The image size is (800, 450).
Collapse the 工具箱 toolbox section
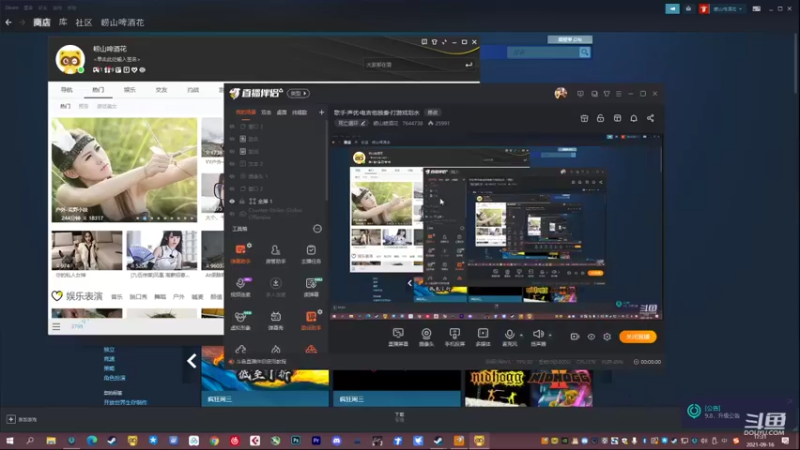tap(317, 229)
